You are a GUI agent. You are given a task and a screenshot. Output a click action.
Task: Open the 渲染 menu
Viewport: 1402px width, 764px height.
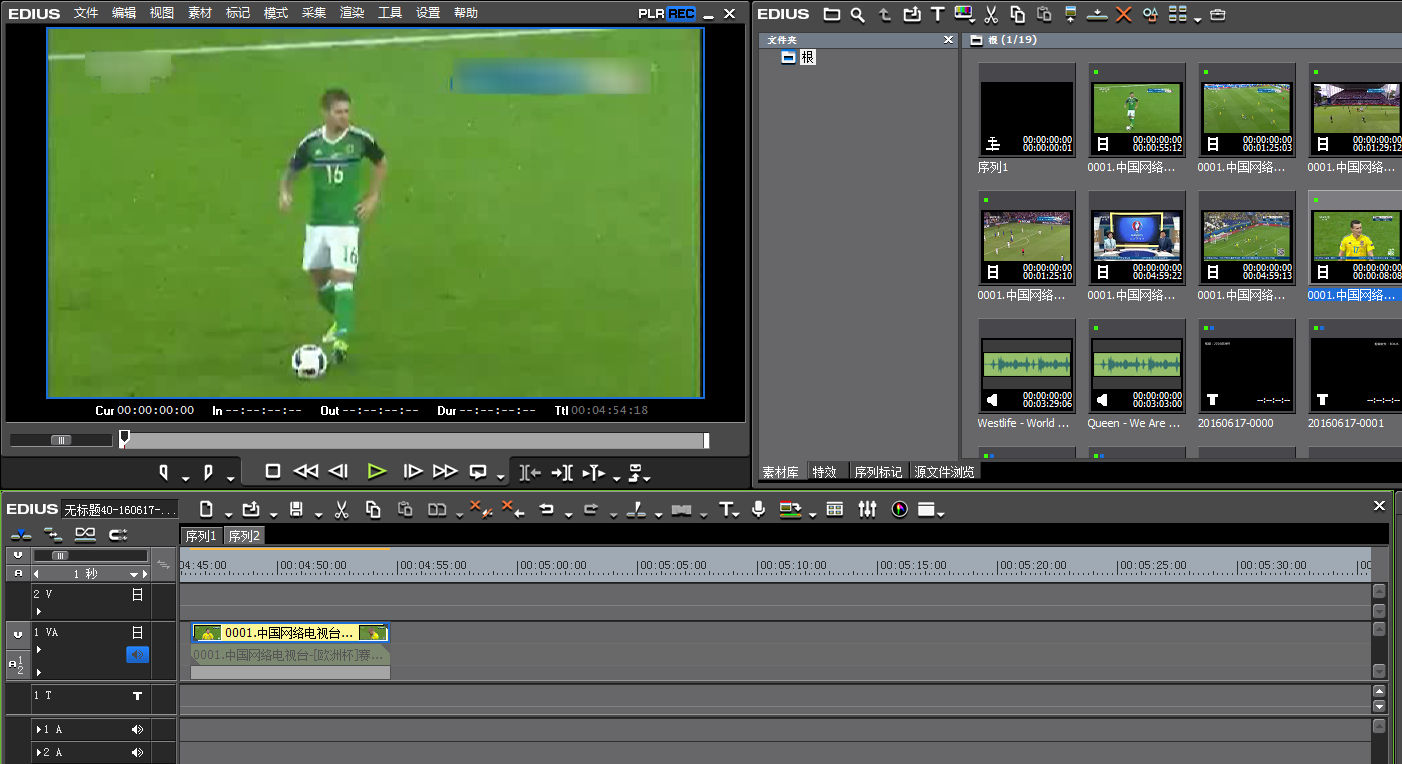pos(352,13)
